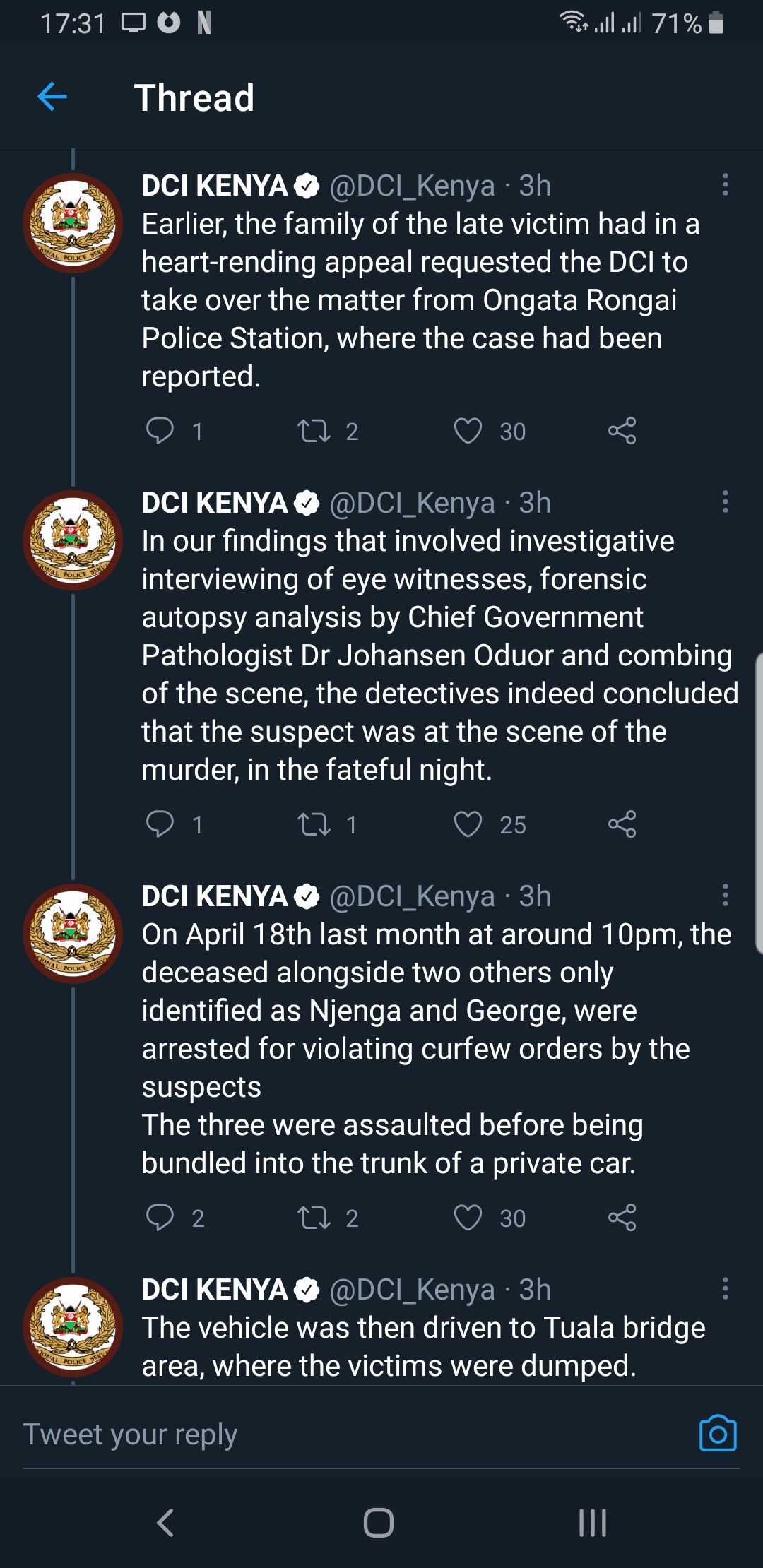763x1568 pixels.
Task: Reply to the Ongata Rongai Police Station tweet
Action: (x=160, y=430)
